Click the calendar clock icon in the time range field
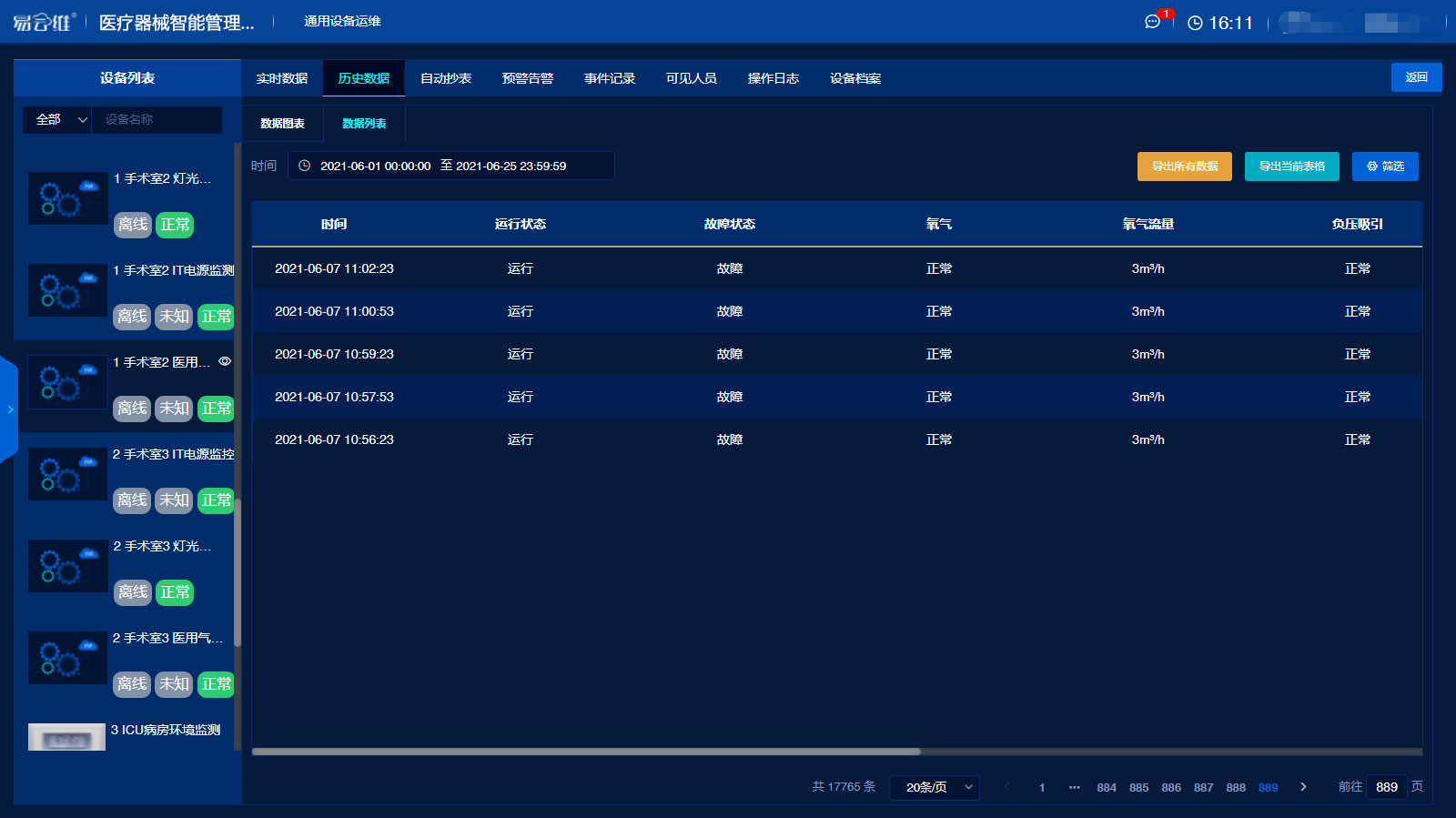 pyautogui.click(x=305, y=166)
